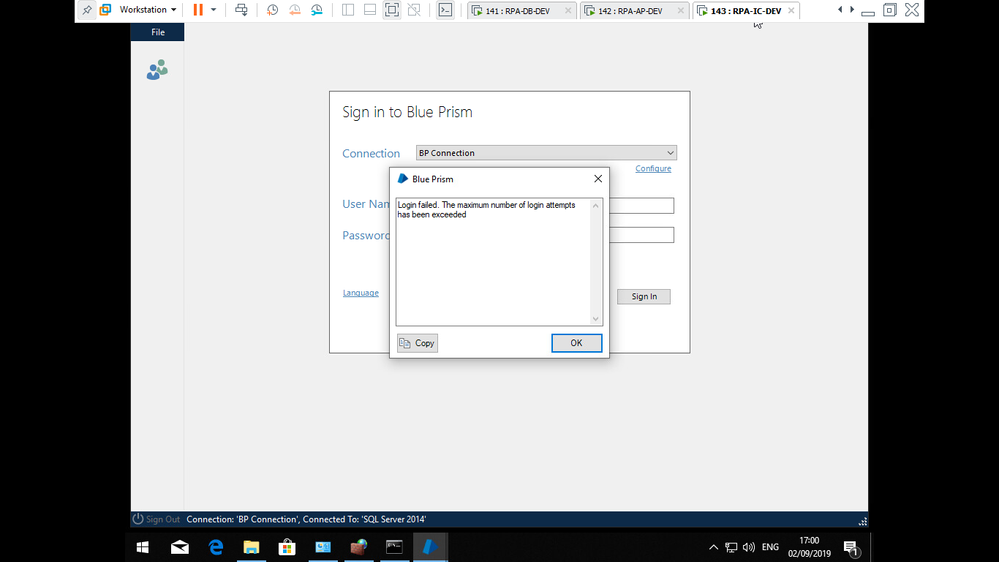Enter full screen mode icon
This screenshot has height=562, width=999.
click(392, 10)
